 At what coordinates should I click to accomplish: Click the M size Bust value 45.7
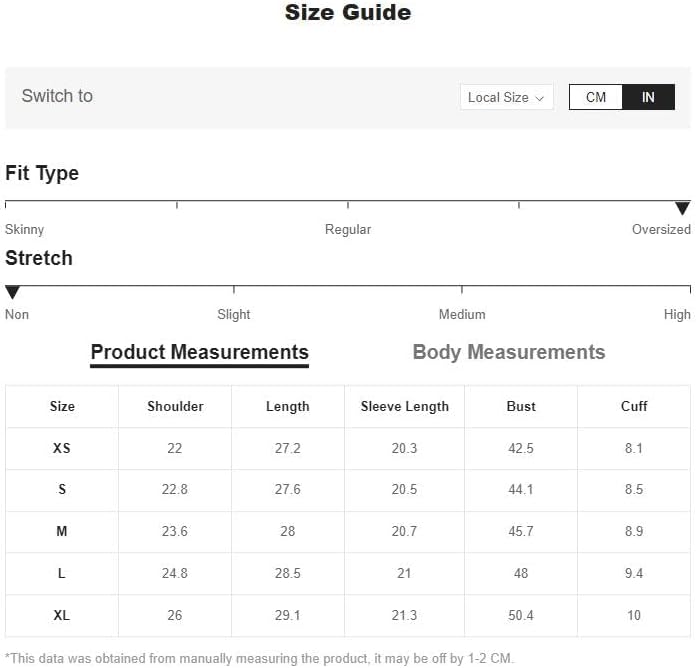pos(521,532)
